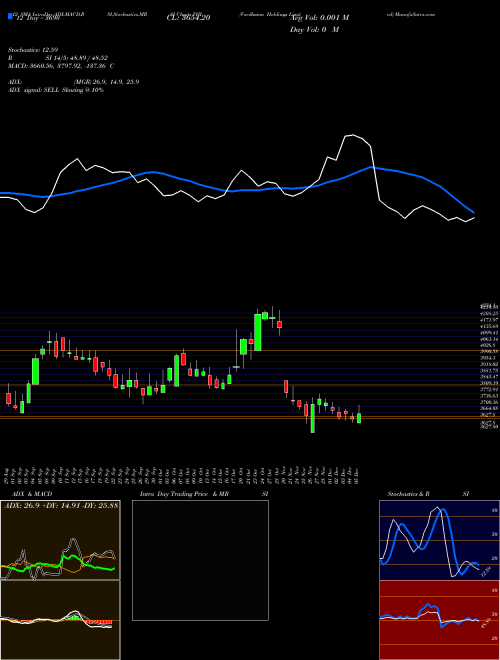Click the long green candle at the lowest price
The width and height of the screenshot is (500, 660).
coord(312,418)
